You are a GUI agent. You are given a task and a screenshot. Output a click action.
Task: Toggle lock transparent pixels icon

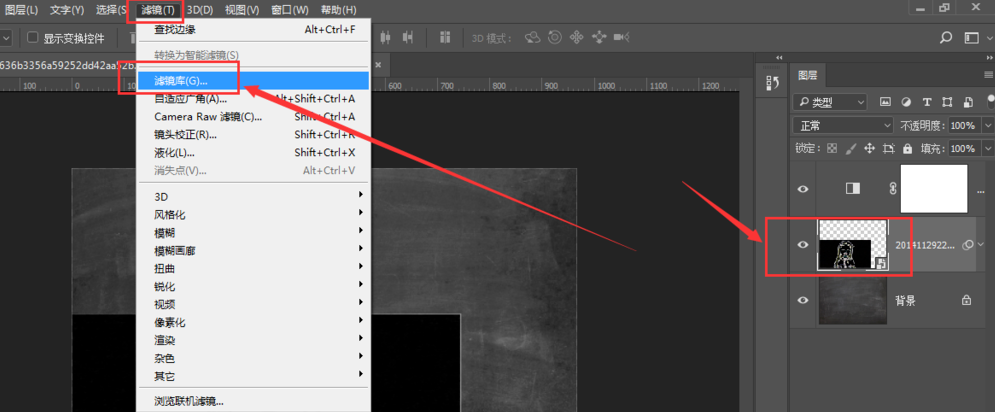[833, 149]
